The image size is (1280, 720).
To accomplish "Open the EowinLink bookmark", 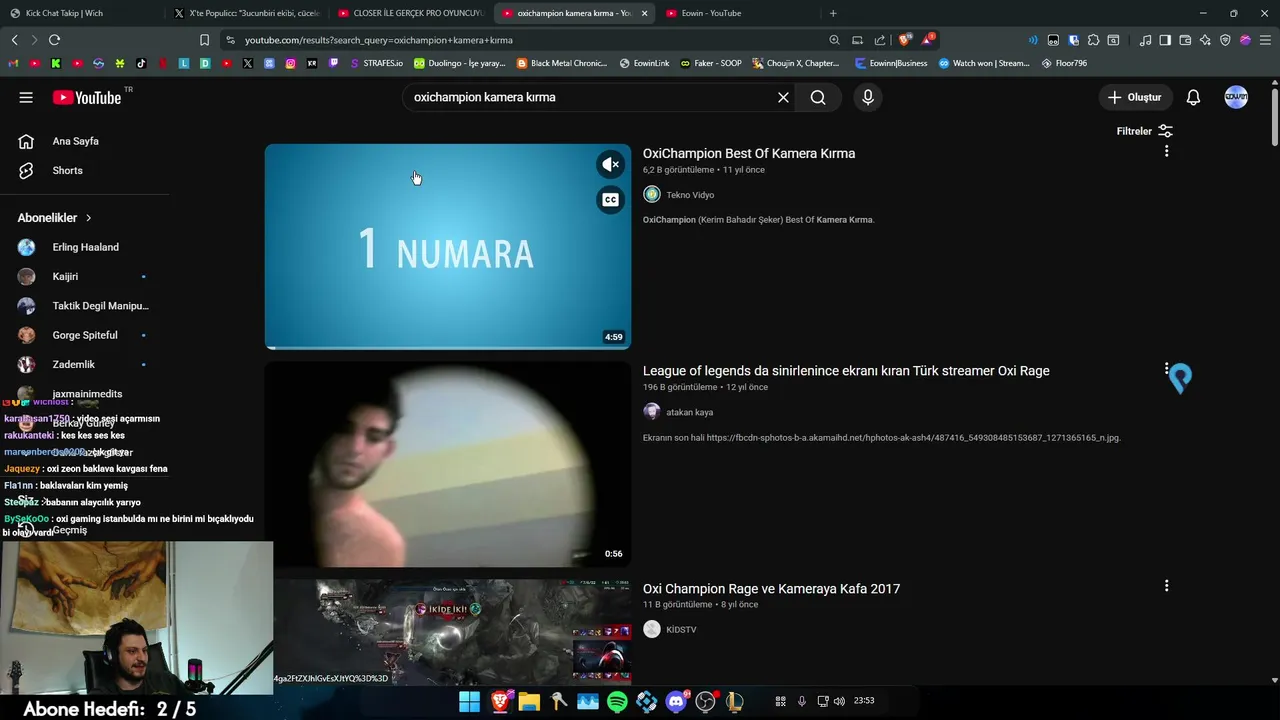I will click(644, 63).
